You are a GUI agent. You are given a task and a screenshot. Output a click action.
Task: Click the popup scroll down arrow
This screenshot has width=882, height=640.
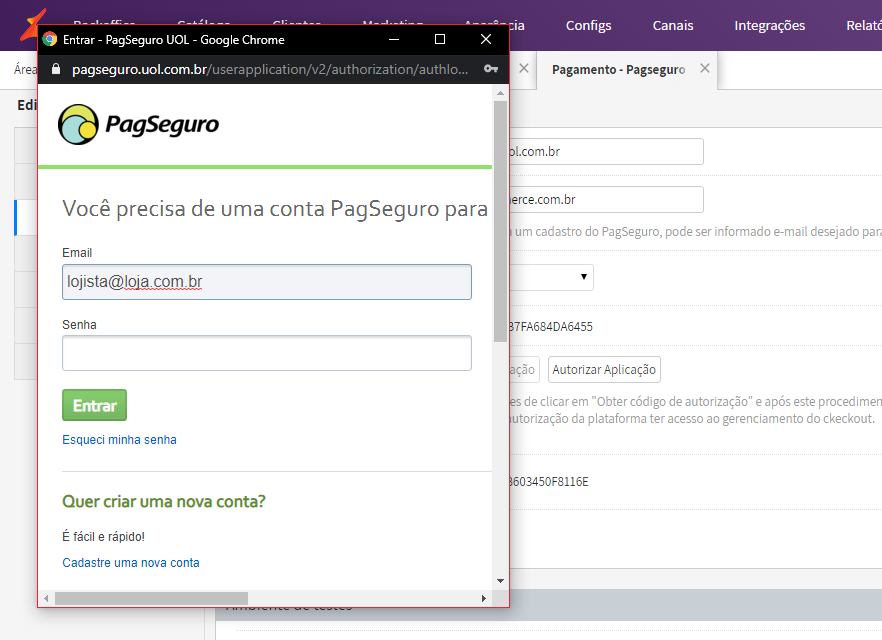click(x=501, y=581)
